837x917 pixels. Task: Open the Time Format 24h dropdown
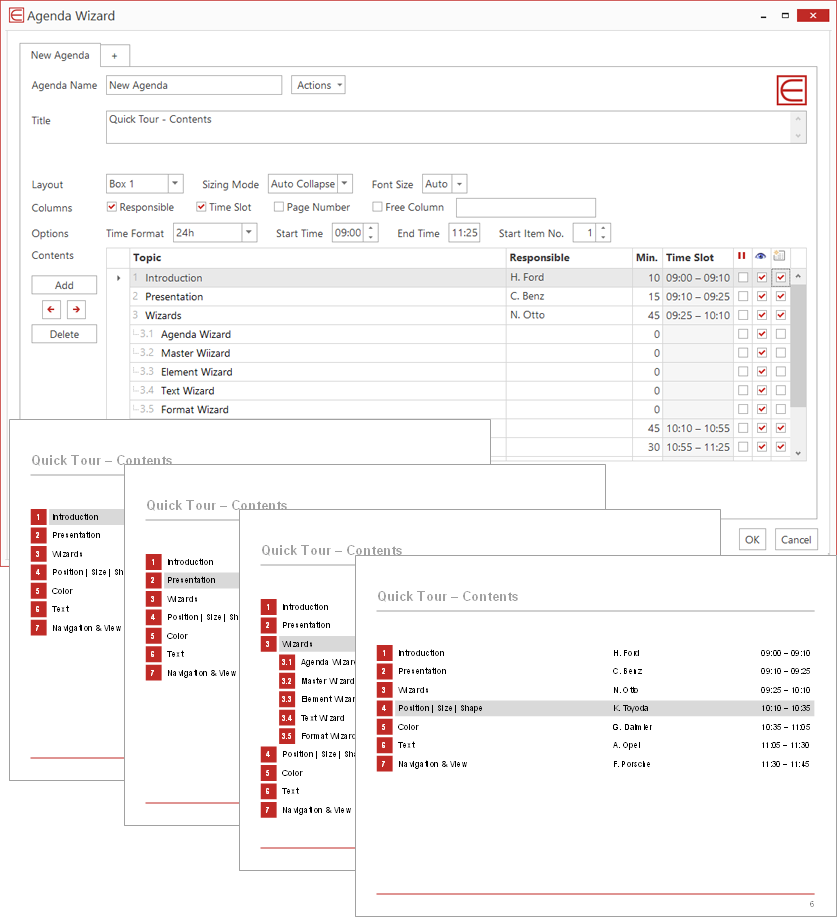click(x=249, y=233)
